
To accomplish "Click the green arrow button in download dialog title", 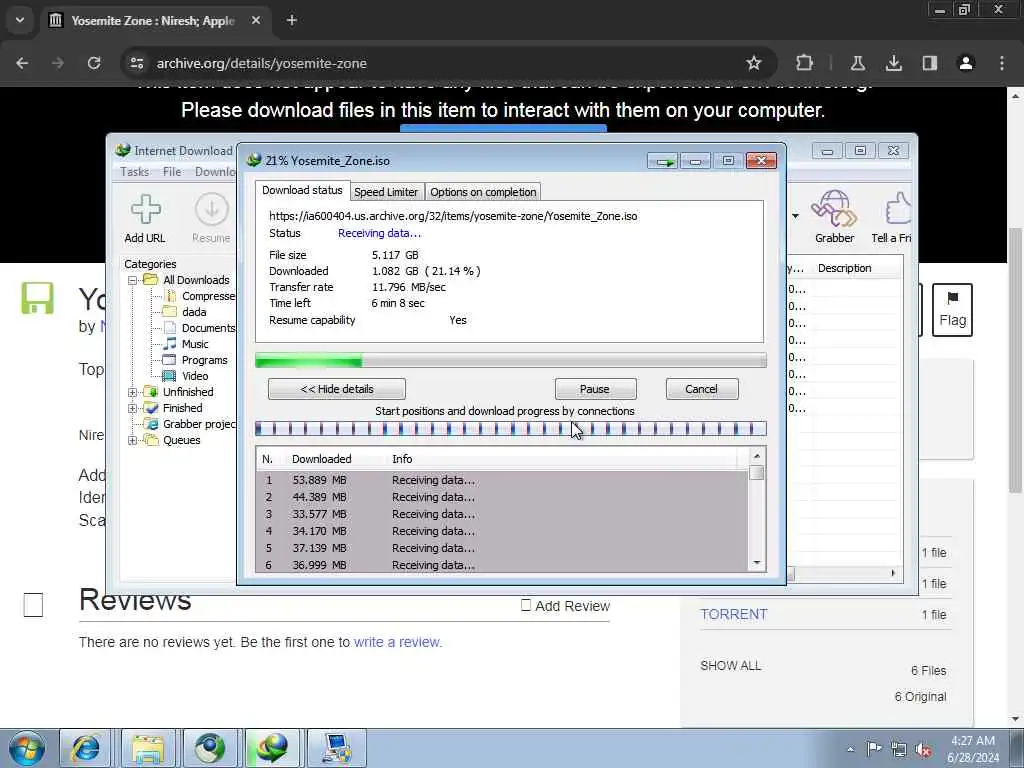I will (663, 161).
